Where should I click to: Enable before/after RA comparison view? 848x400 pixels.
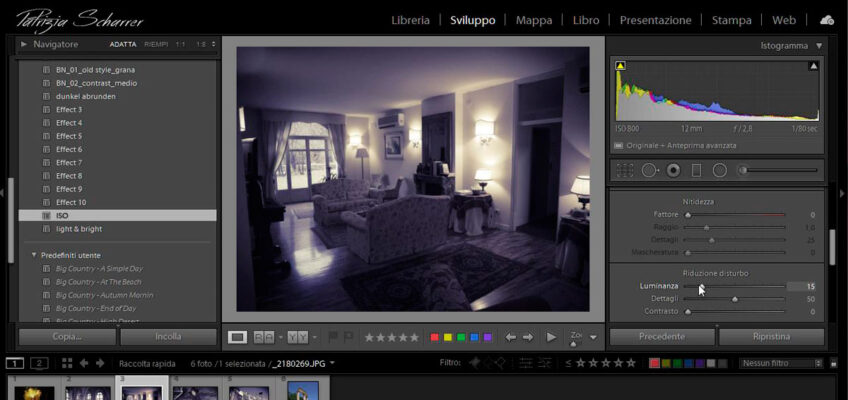tap(264, 337)
